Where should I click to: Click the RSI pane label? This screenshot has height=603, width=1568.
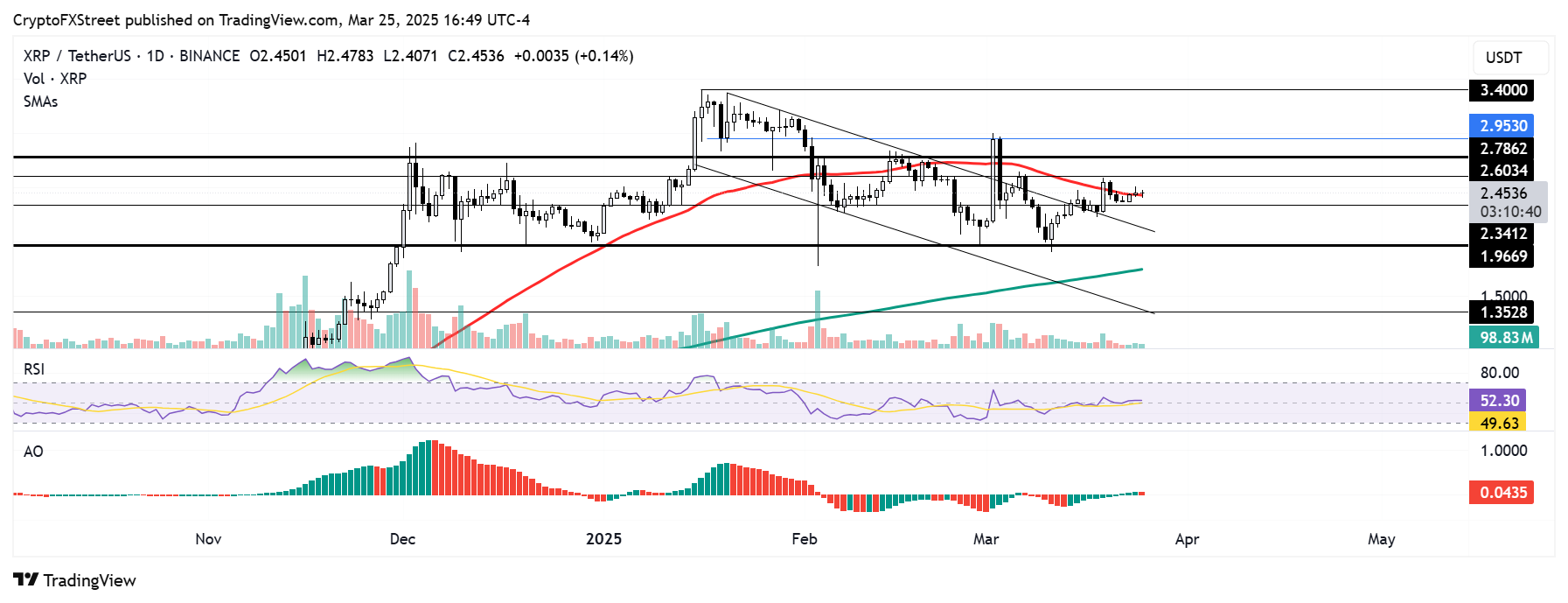[34, 369]
